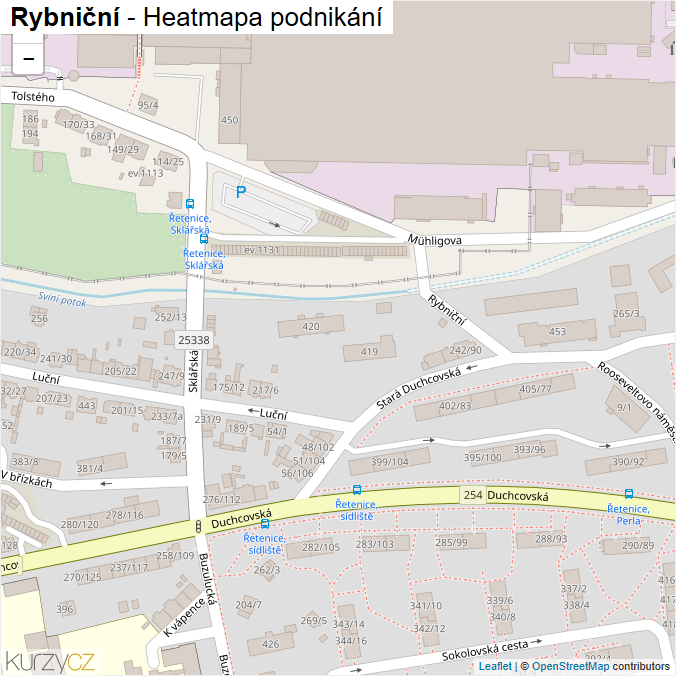Click the Sokolovská cesta label

click(485, 651)
